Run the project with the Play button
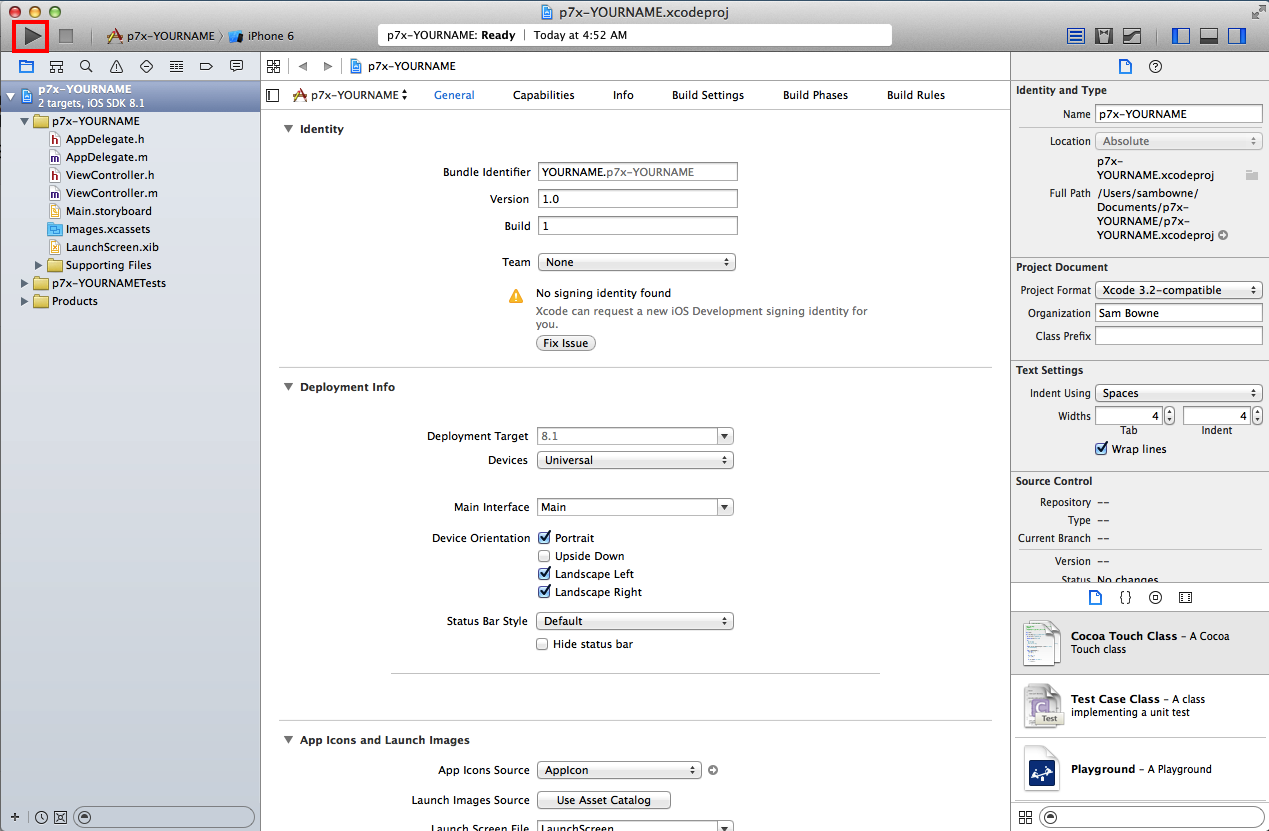The image size is (1269, 831). coord(33,36)
